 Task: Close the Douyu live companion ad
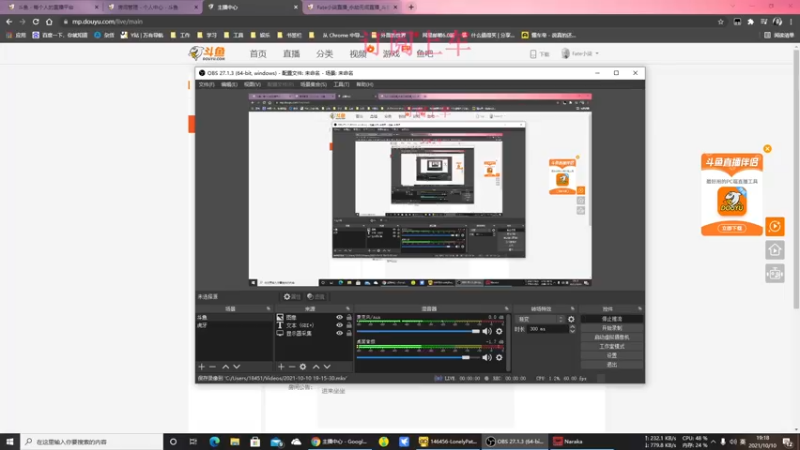pos(767,148)
